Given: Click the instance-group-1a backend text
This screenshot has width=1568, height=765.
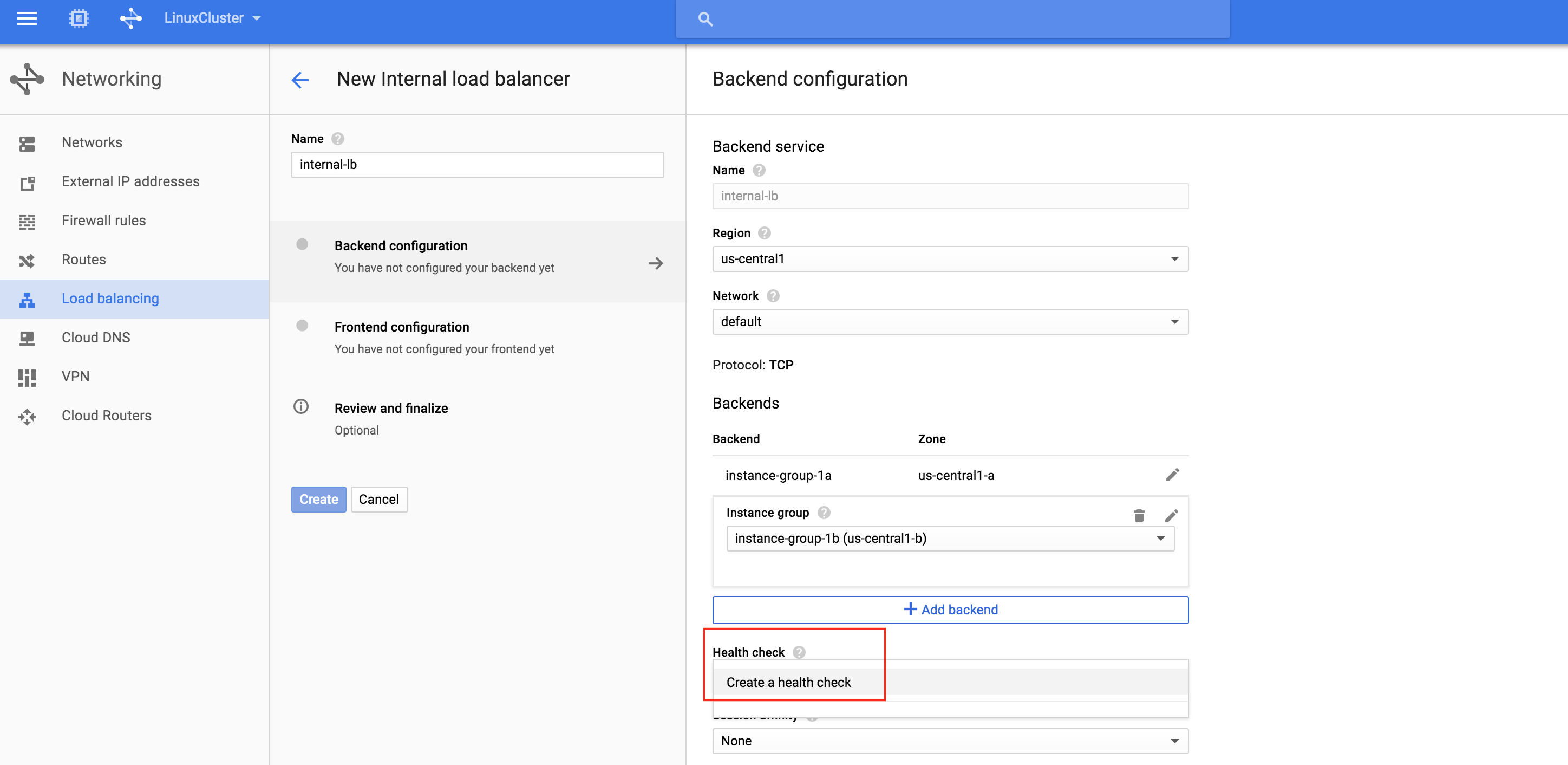Looking at the screenshot, I should [778, 476].
